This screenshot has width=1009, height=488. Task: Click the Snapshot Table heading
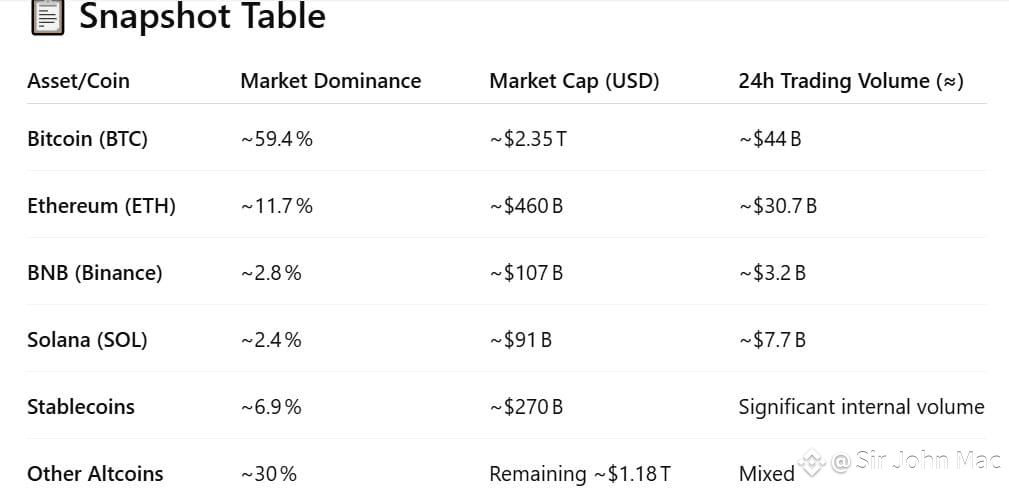202,16
